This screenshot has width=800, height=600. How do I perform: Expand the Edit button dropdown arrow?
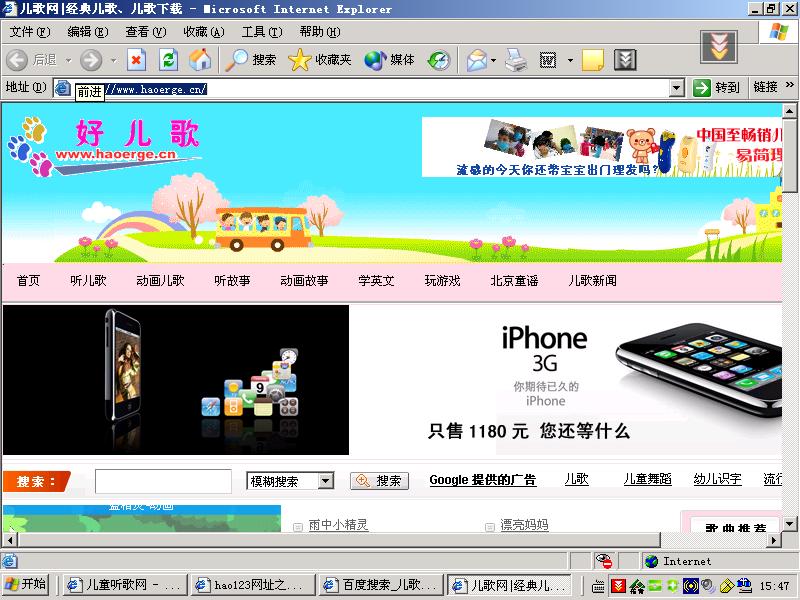570,60
